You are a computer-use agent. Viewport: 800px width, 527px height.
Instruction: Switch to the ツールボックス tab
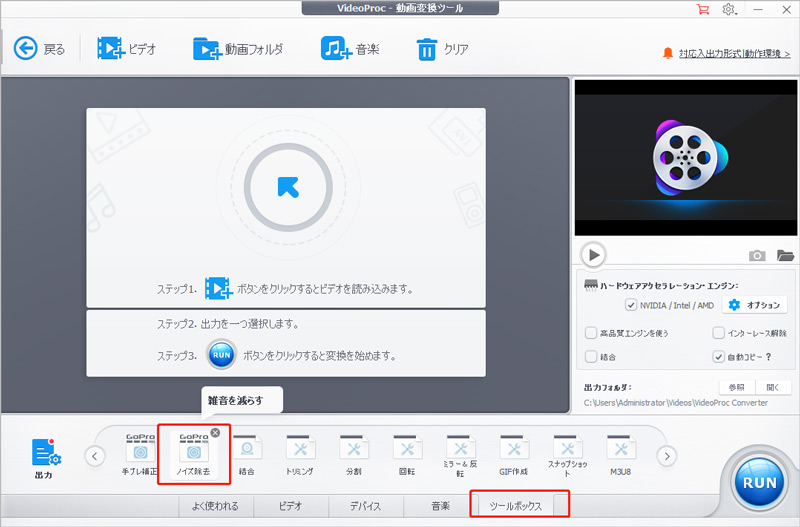(x=516, y=506)
